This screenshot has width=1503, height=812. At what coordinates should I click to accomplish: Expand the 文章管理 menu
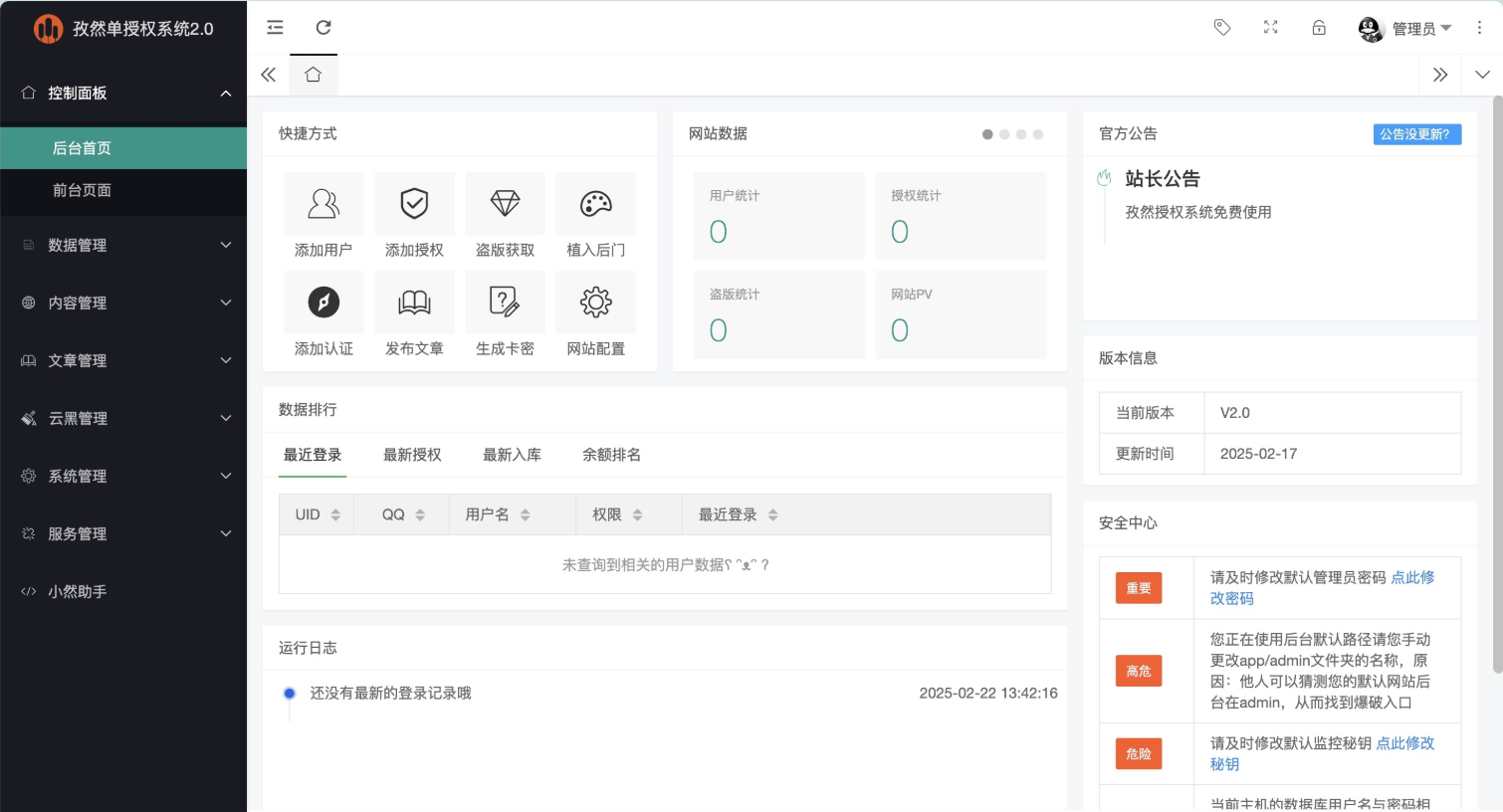[123, 360]
